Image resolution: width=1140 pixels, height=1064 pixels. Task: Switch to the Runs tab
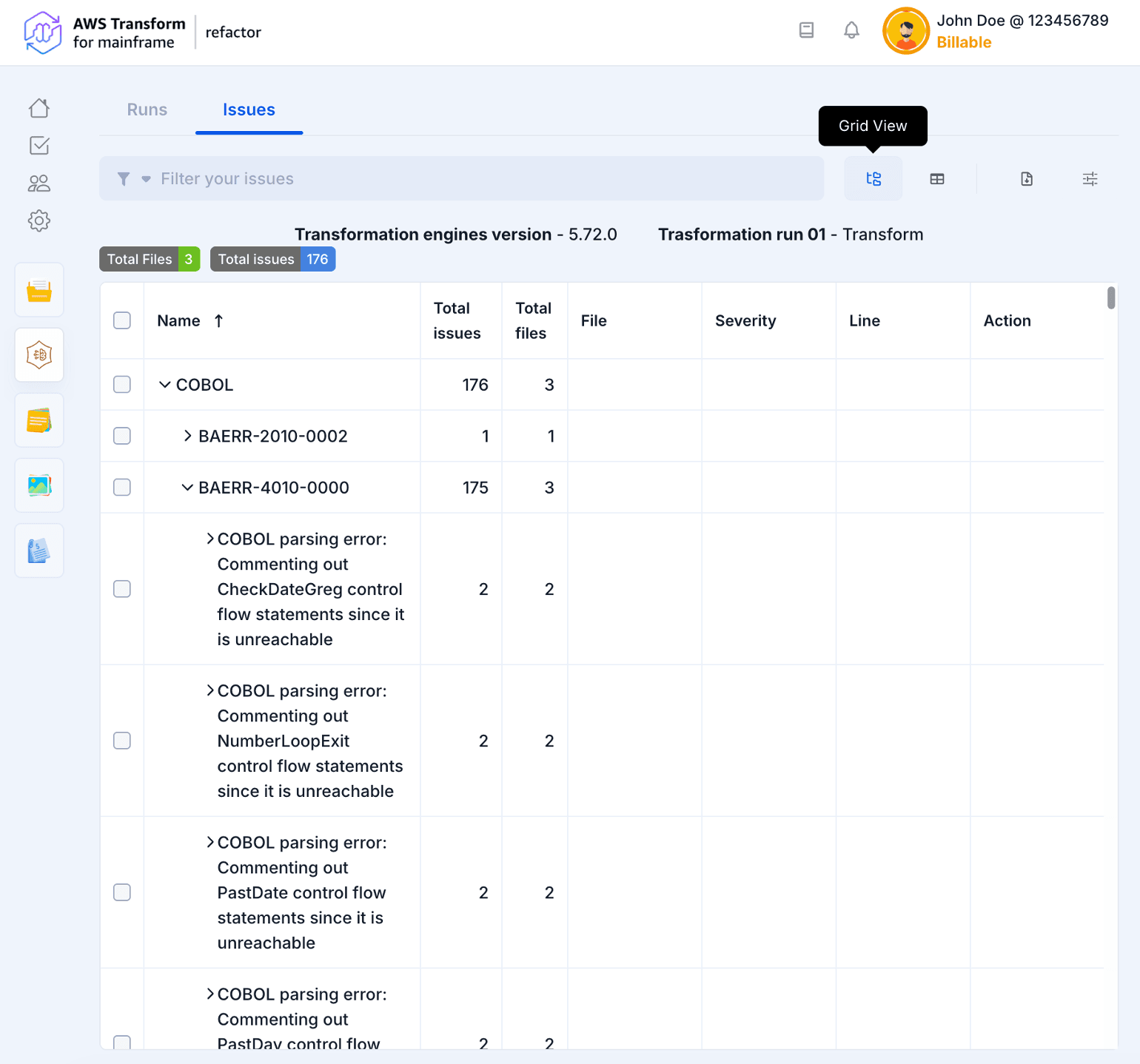coord(147,110)
